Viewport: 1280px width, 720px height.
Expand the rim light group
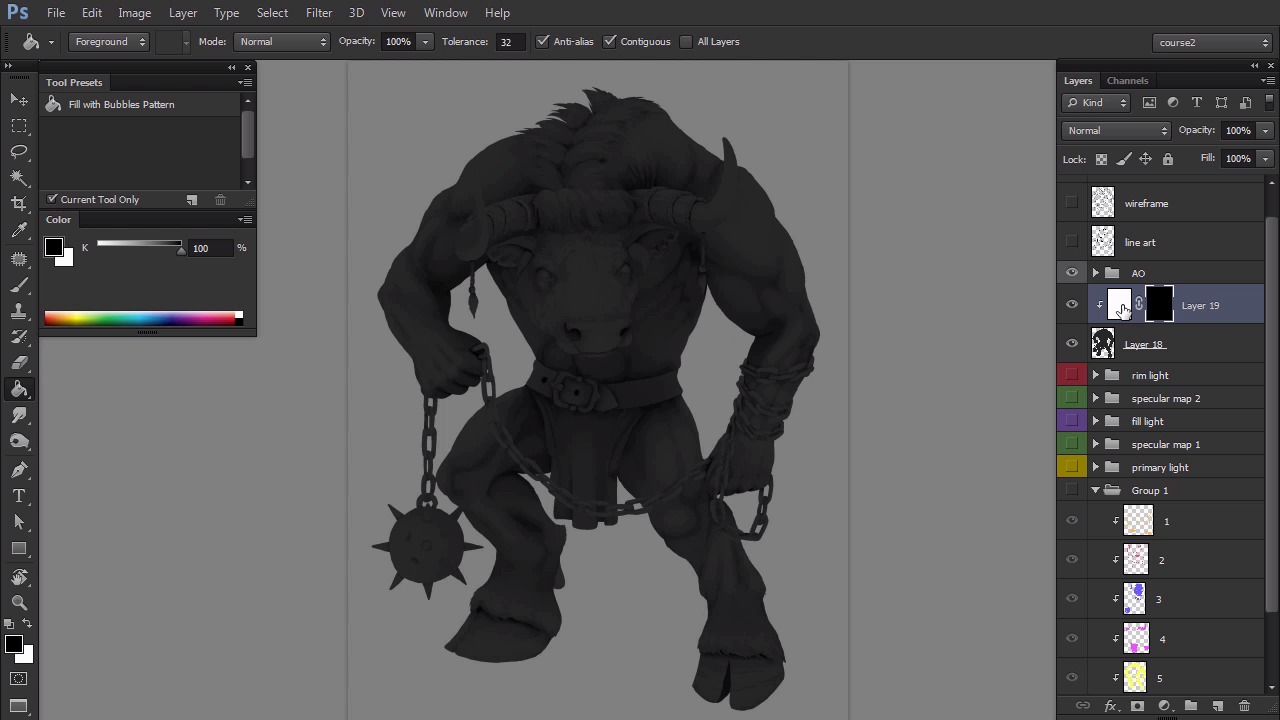click(x=1095, y=376)
